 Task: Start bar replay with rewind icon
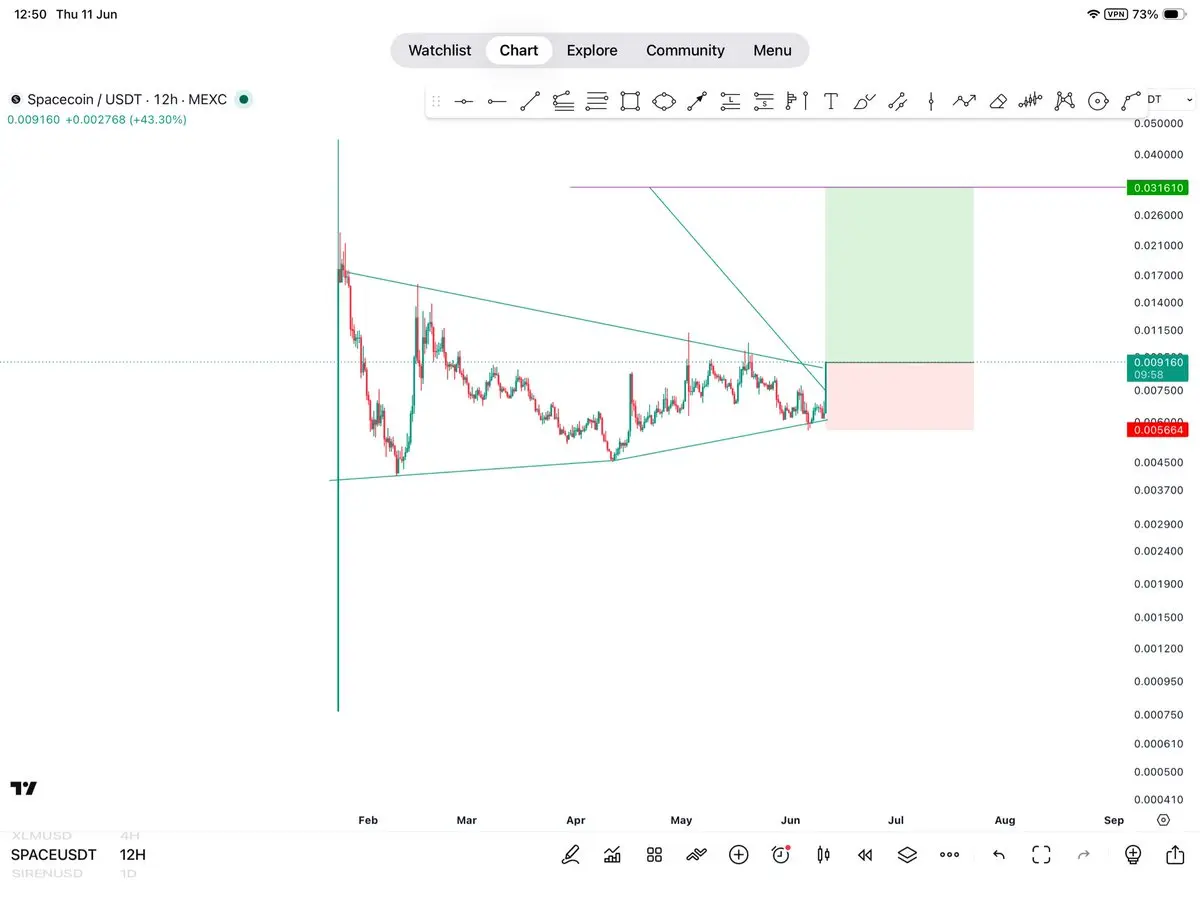click(x=865, y=855)
